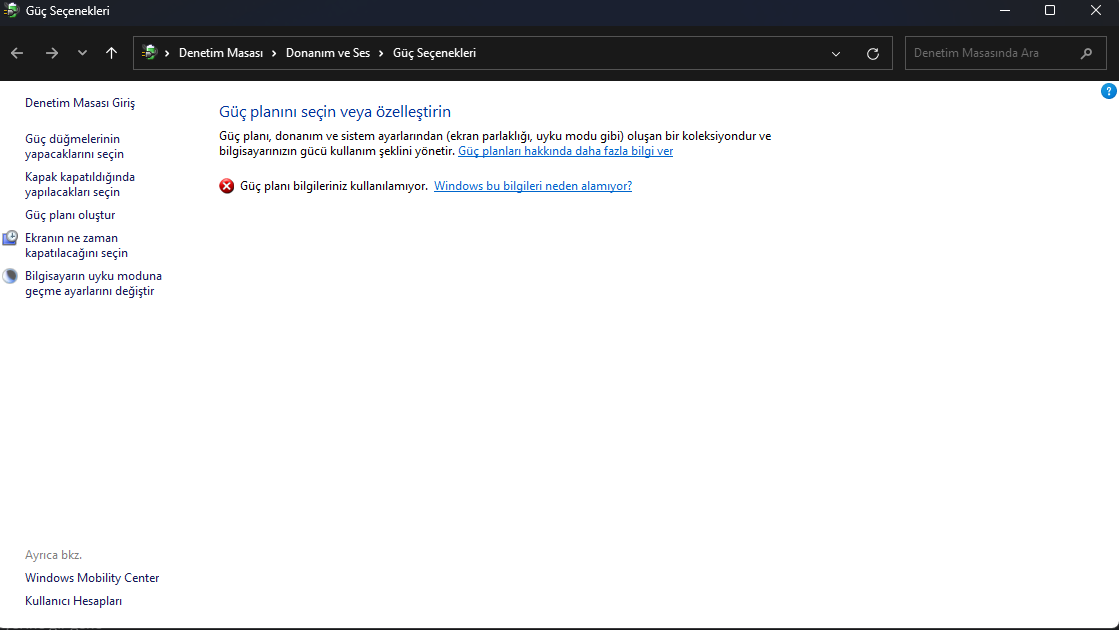The image size is (1119, 630).
Task: Open the Donanım ve Ses breadcrumb
Action: pos(328,53)
